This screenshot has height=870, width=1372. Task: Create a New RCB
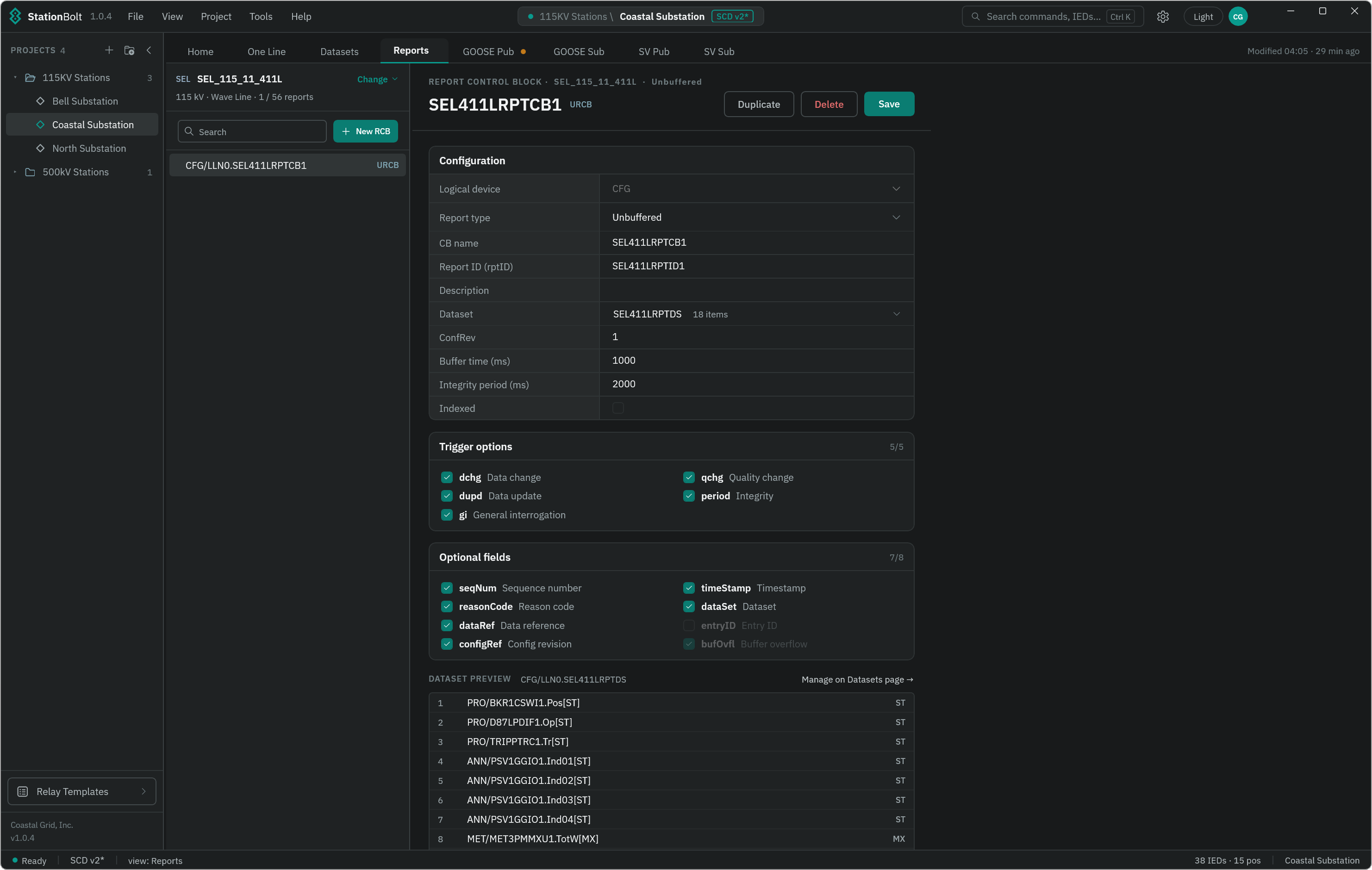coord(365,131)
